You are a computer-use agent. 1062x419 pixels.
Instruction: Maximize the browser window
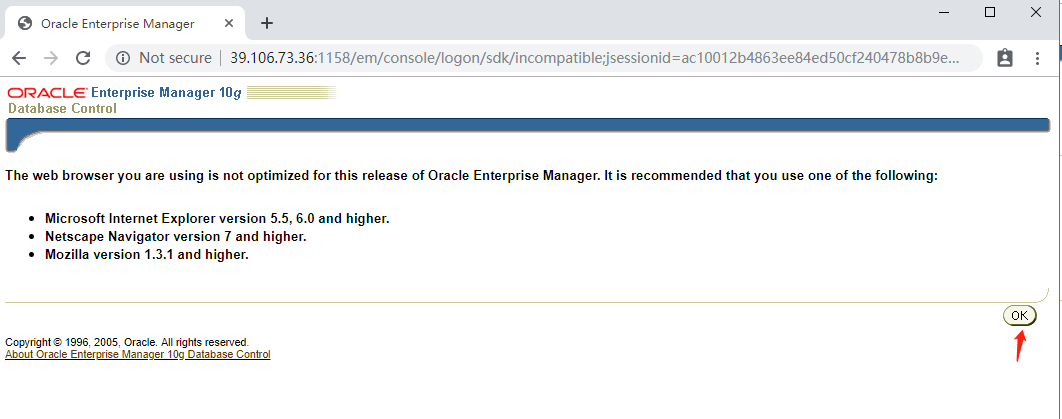coord(990,12)
